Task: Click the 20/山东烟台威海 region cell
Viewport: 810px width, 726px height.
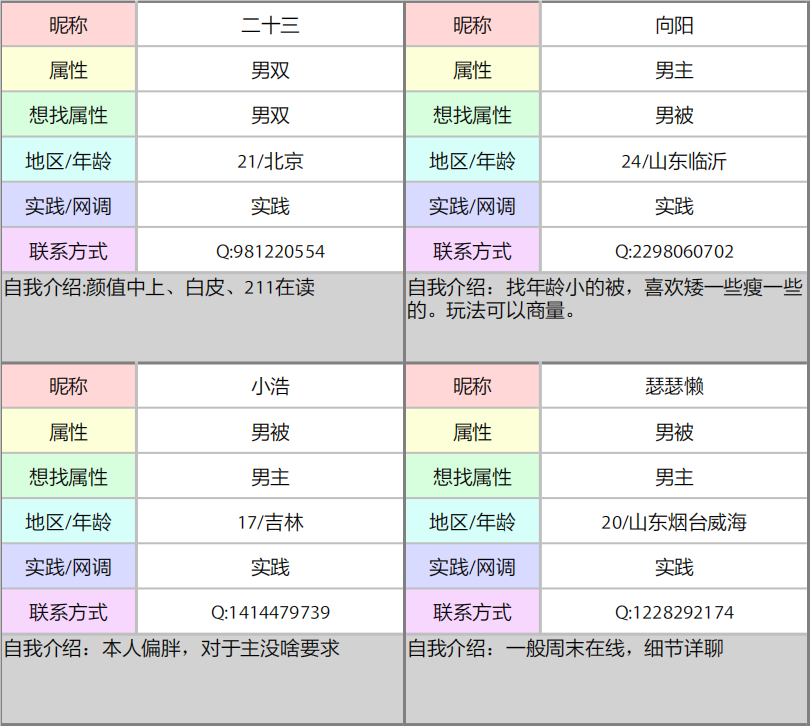Action: [675, 521]
